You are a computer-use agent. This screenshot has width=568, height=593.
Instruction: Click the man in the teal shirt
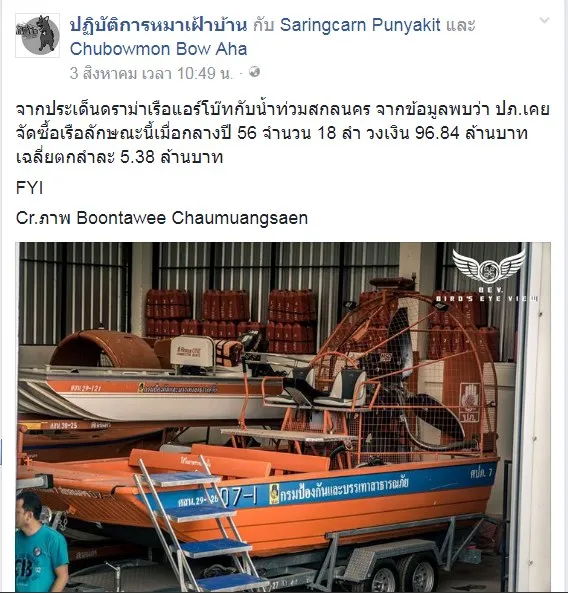[40, 544]
